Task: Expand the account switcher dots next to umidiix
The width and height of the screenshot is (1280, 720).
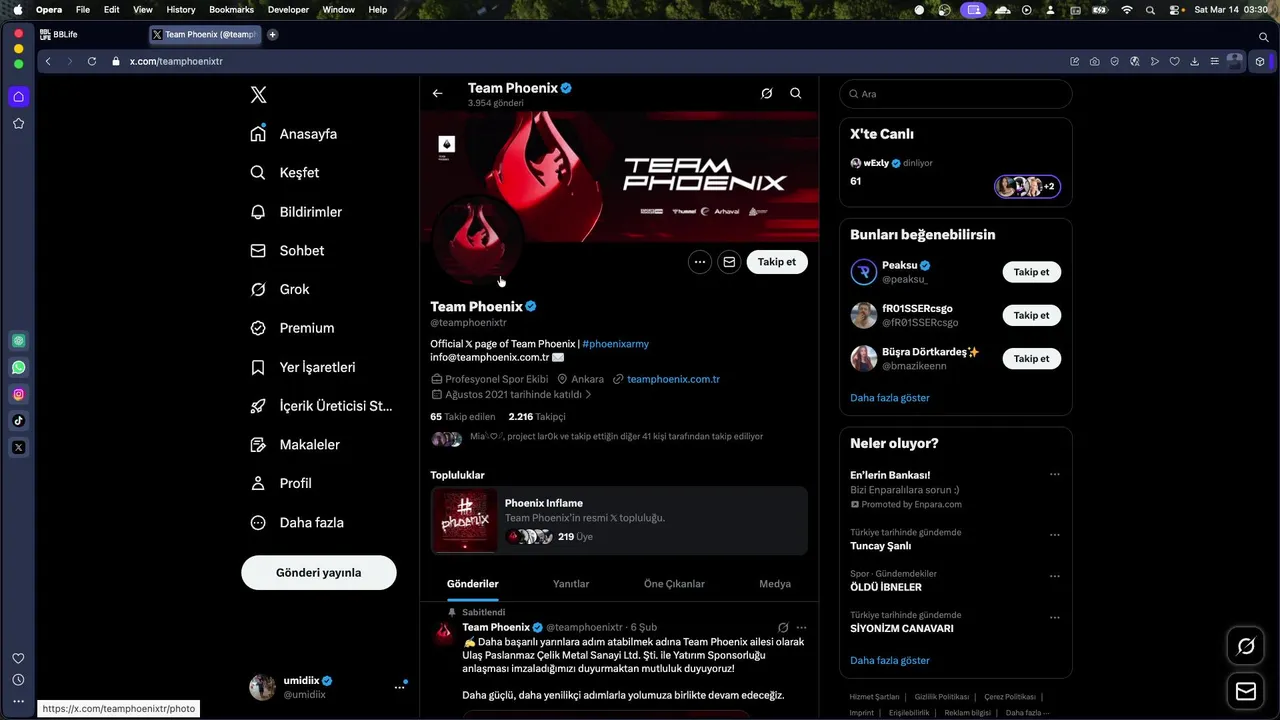Action: point(400,687)
